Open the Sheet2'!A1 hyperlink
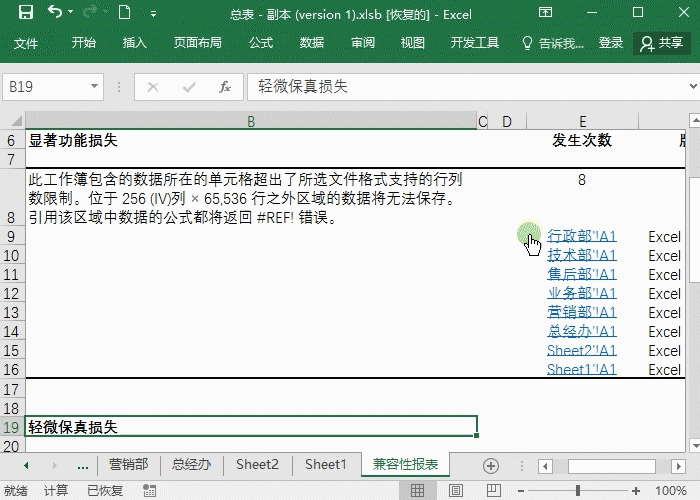The width and height of the screenshot is (700, 500). (582, 350)
